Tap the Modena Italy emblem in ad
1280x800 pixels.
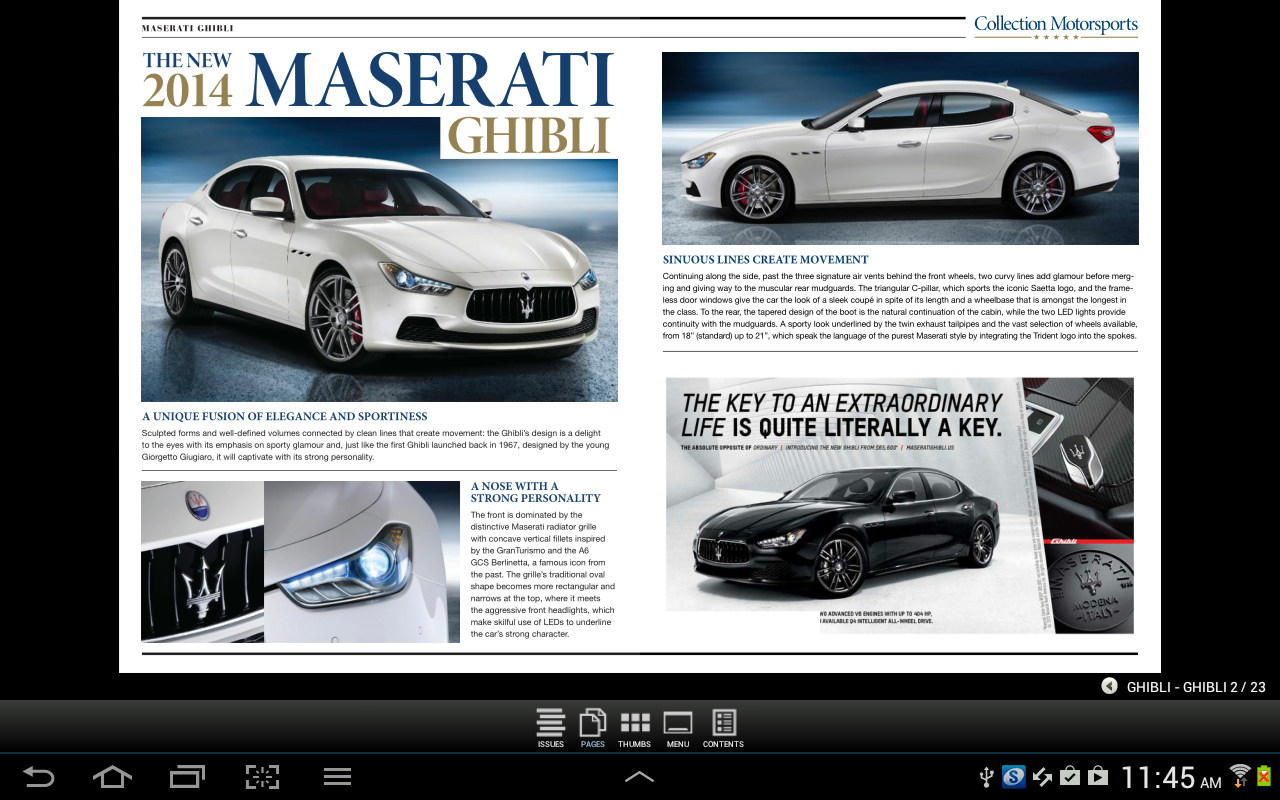click(1092, 589)
